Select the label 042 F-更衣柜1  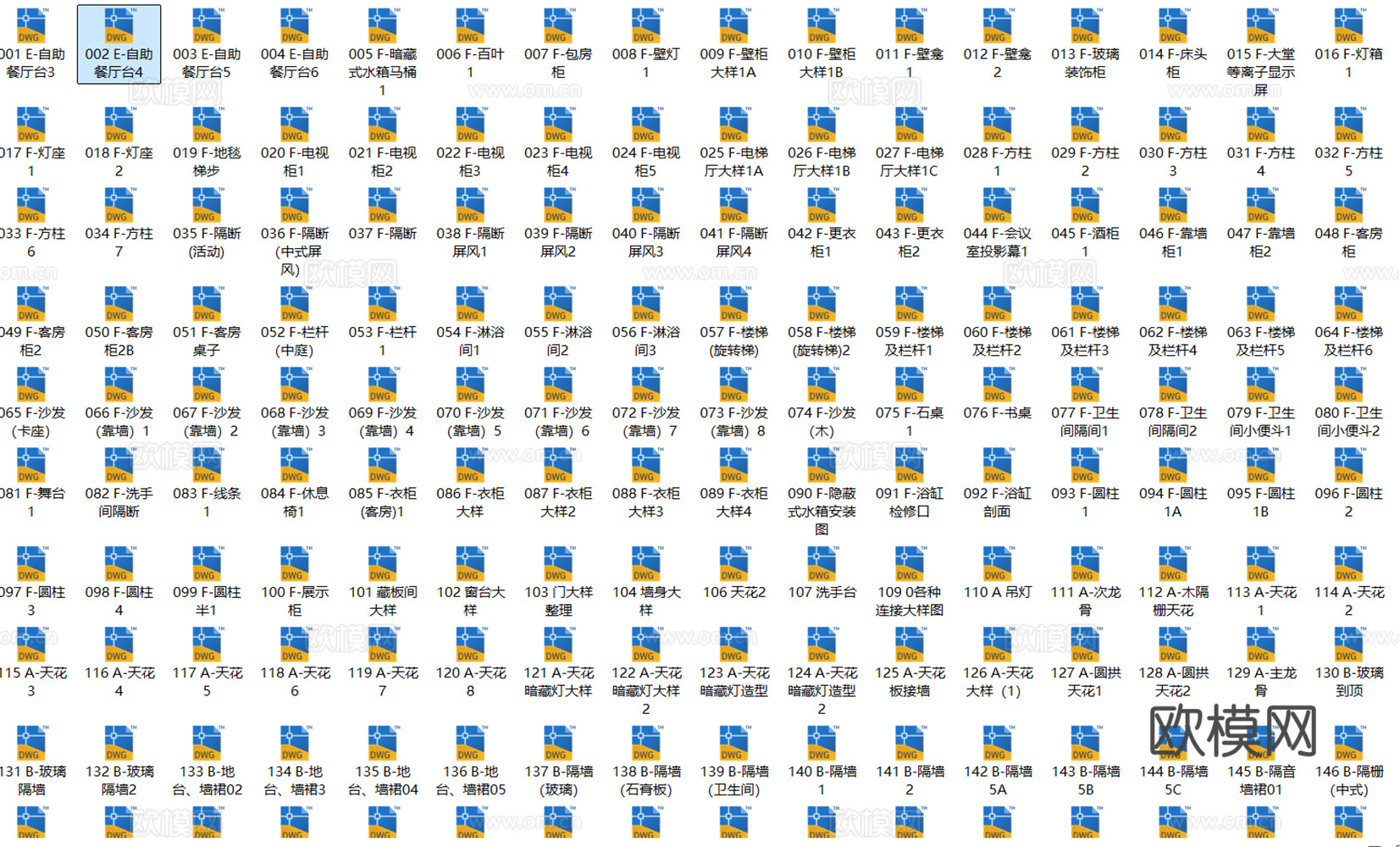(822, 242)
